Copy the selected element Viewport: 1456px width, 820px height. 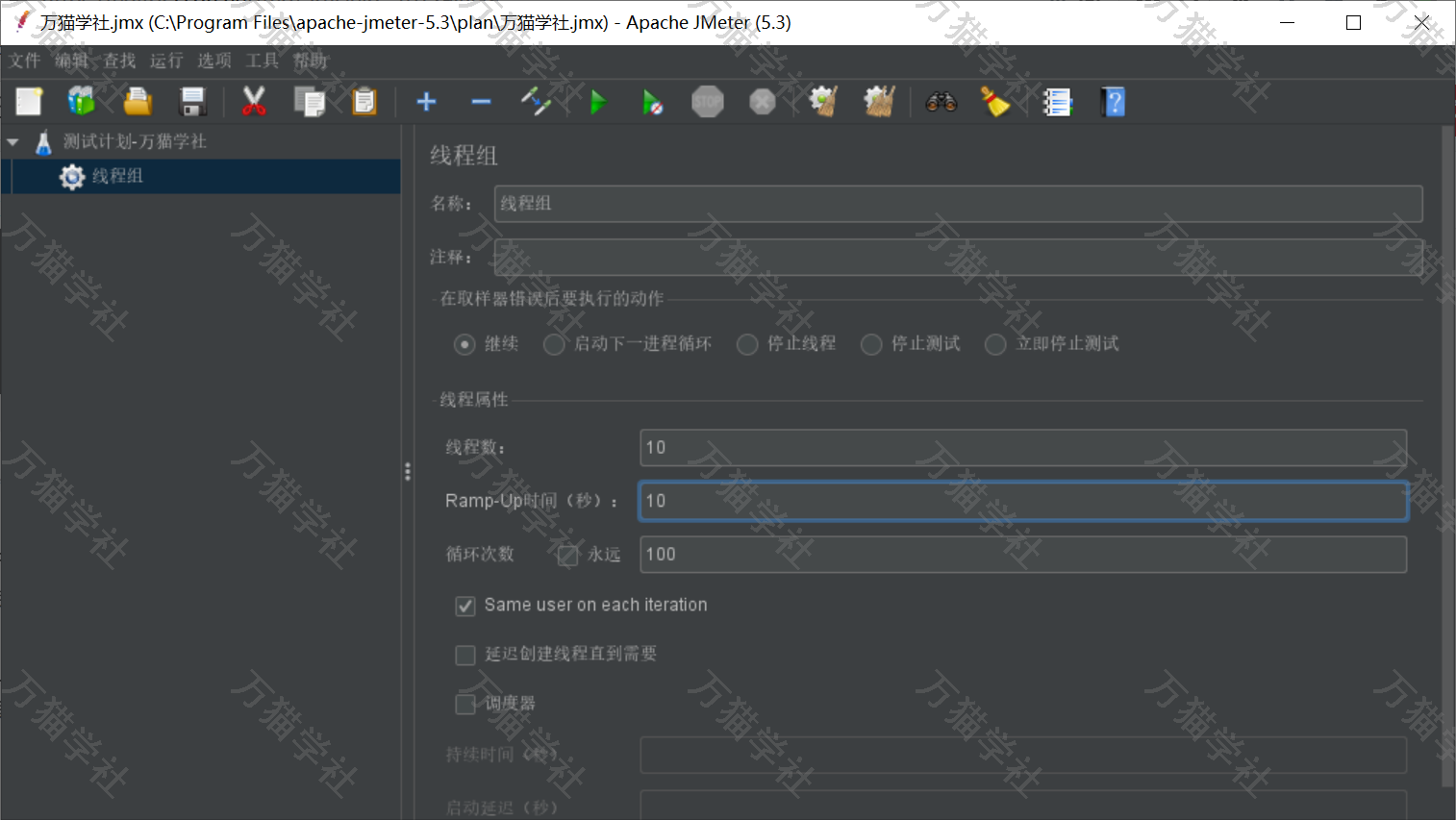(310, 101)
